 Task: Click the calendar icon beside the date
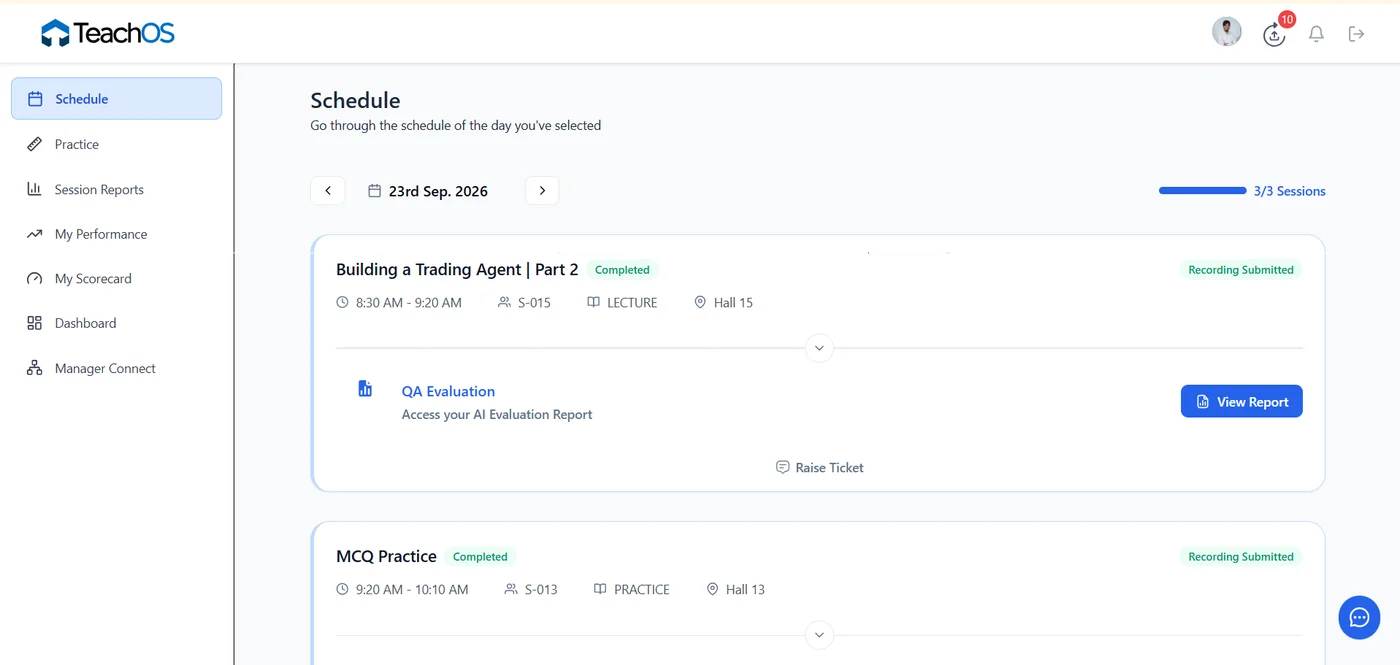click(375, 191)
